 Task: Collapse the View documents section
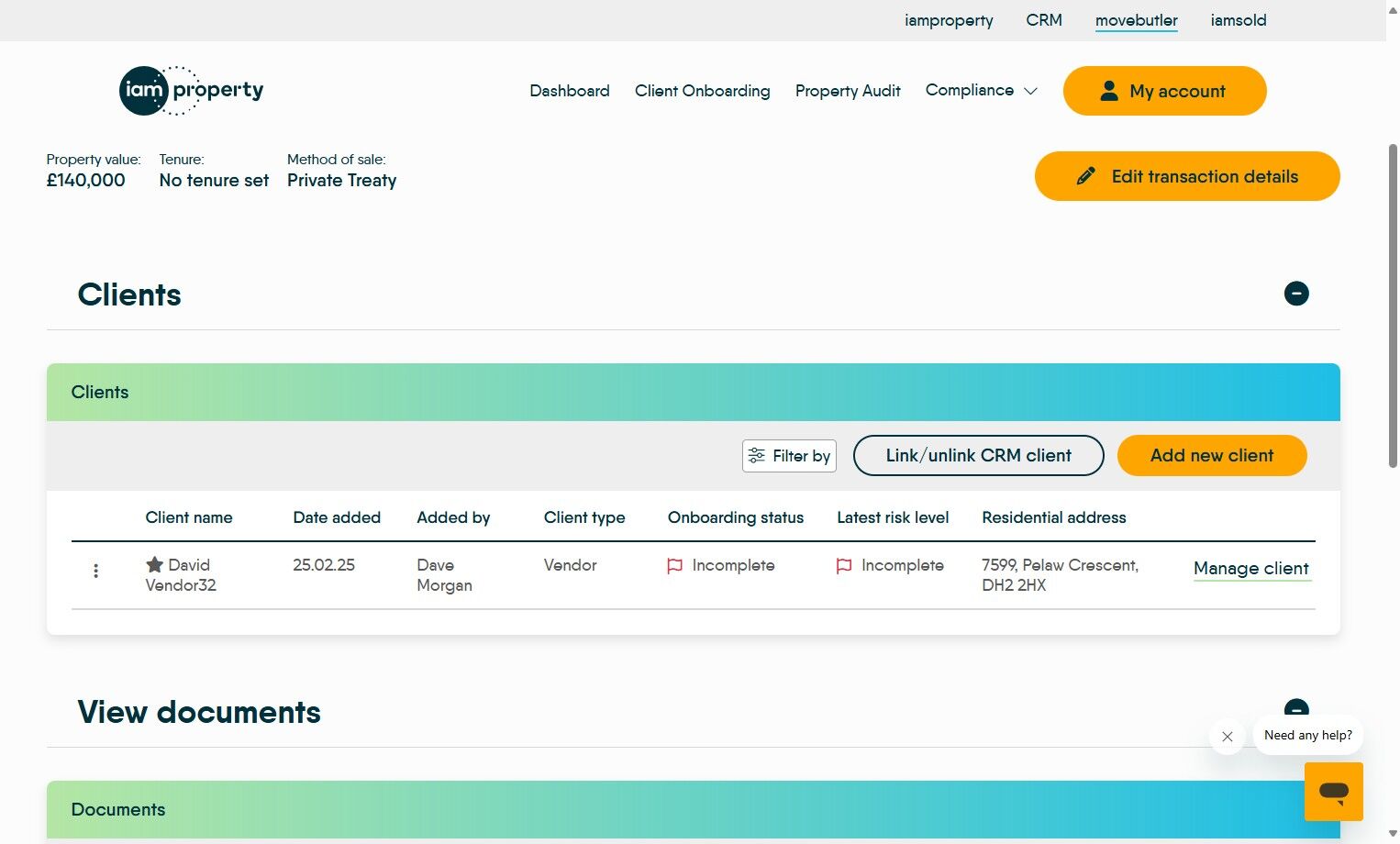click(x=1296, y=708)
